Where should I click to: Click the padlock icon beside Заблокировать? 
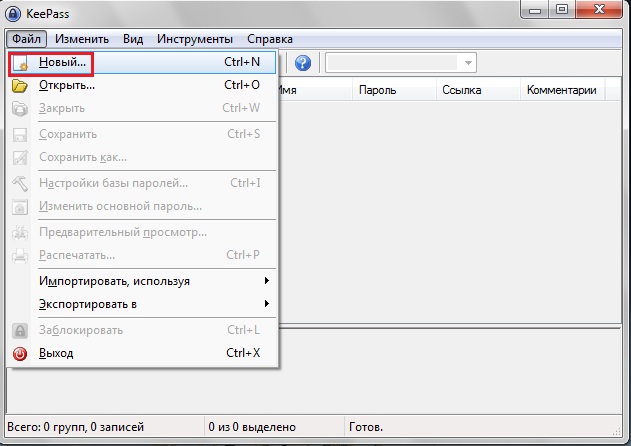click(x=20, y=330)
